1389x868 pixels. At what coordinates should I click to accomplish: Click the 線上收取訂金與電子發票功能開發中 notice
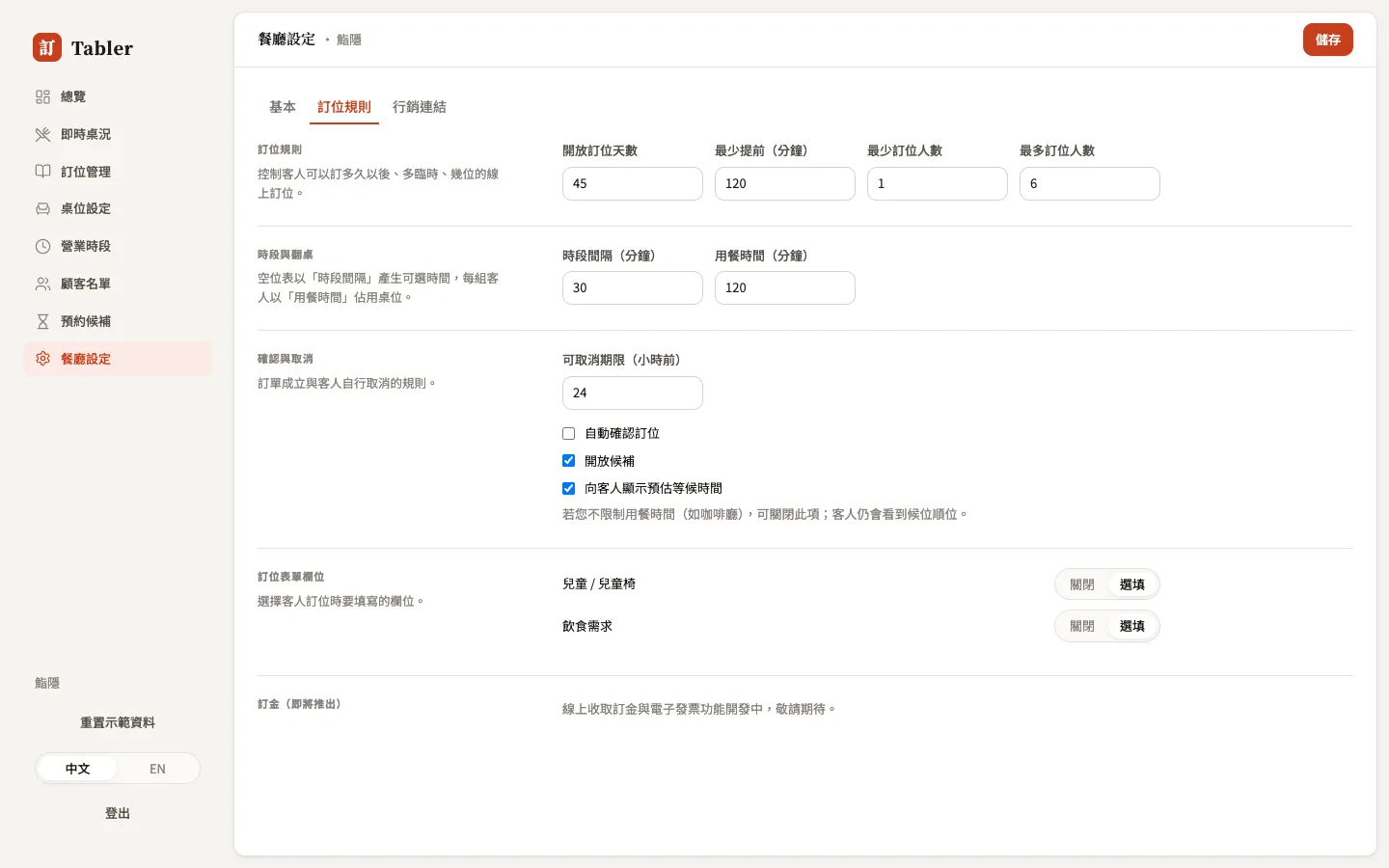[x=699, y=709]
